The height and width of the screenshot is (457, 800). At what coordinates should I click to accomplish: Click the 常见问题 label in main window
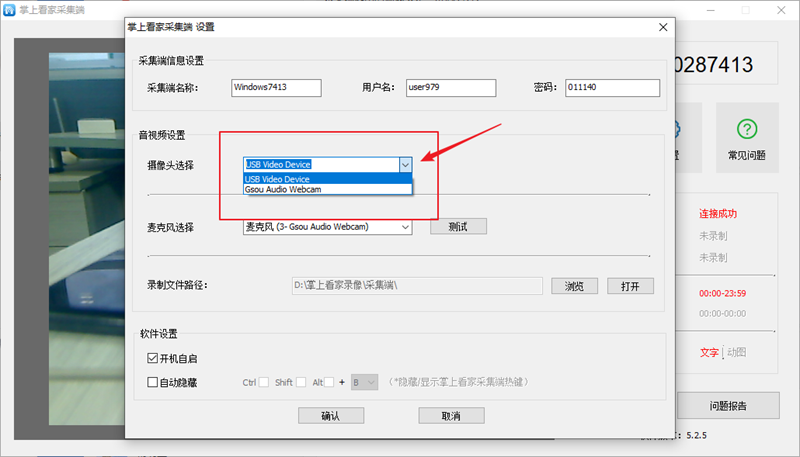(747, 155)
